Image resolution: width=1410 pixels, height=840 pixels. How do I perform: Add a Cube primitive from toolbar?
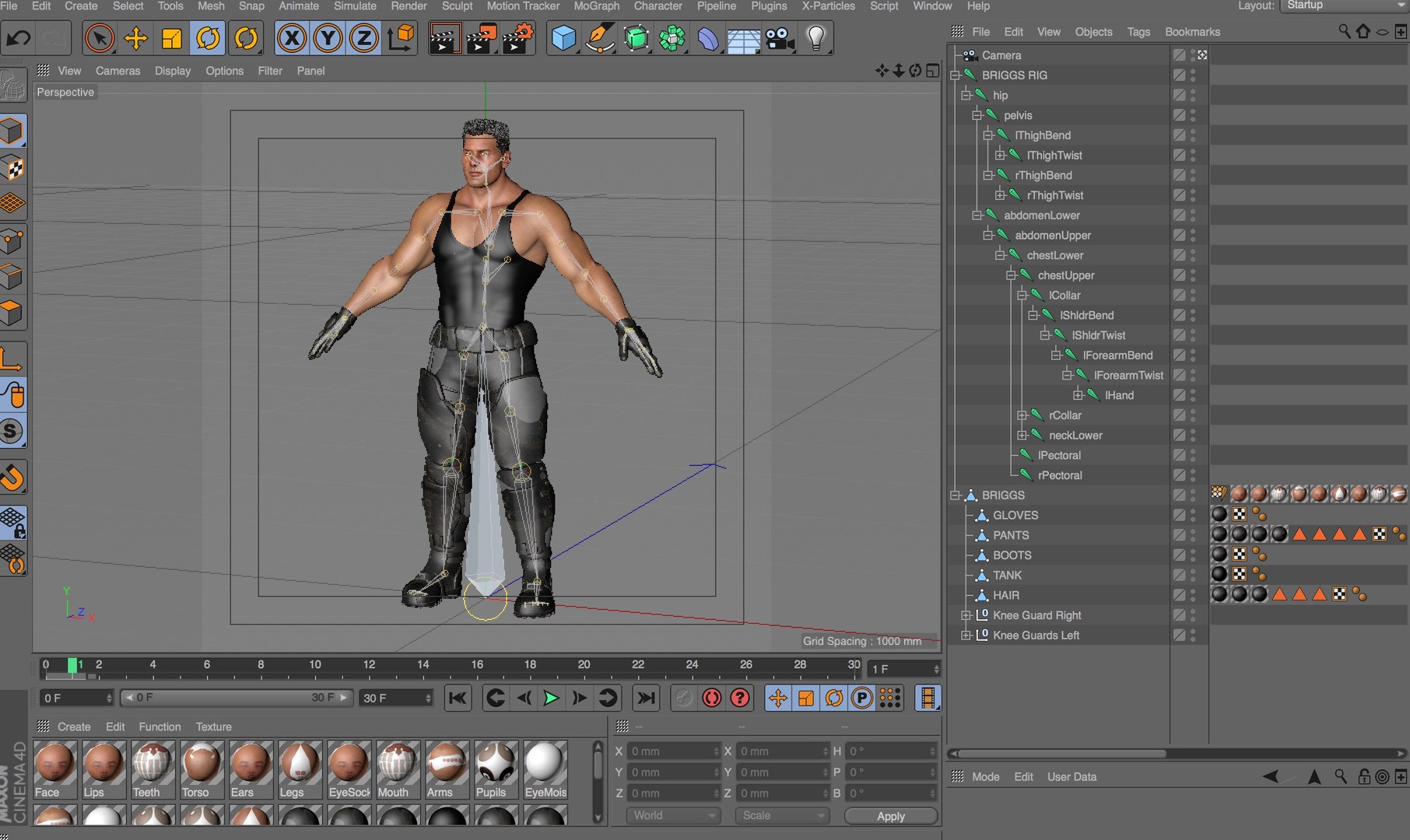(x=563, y=38)
